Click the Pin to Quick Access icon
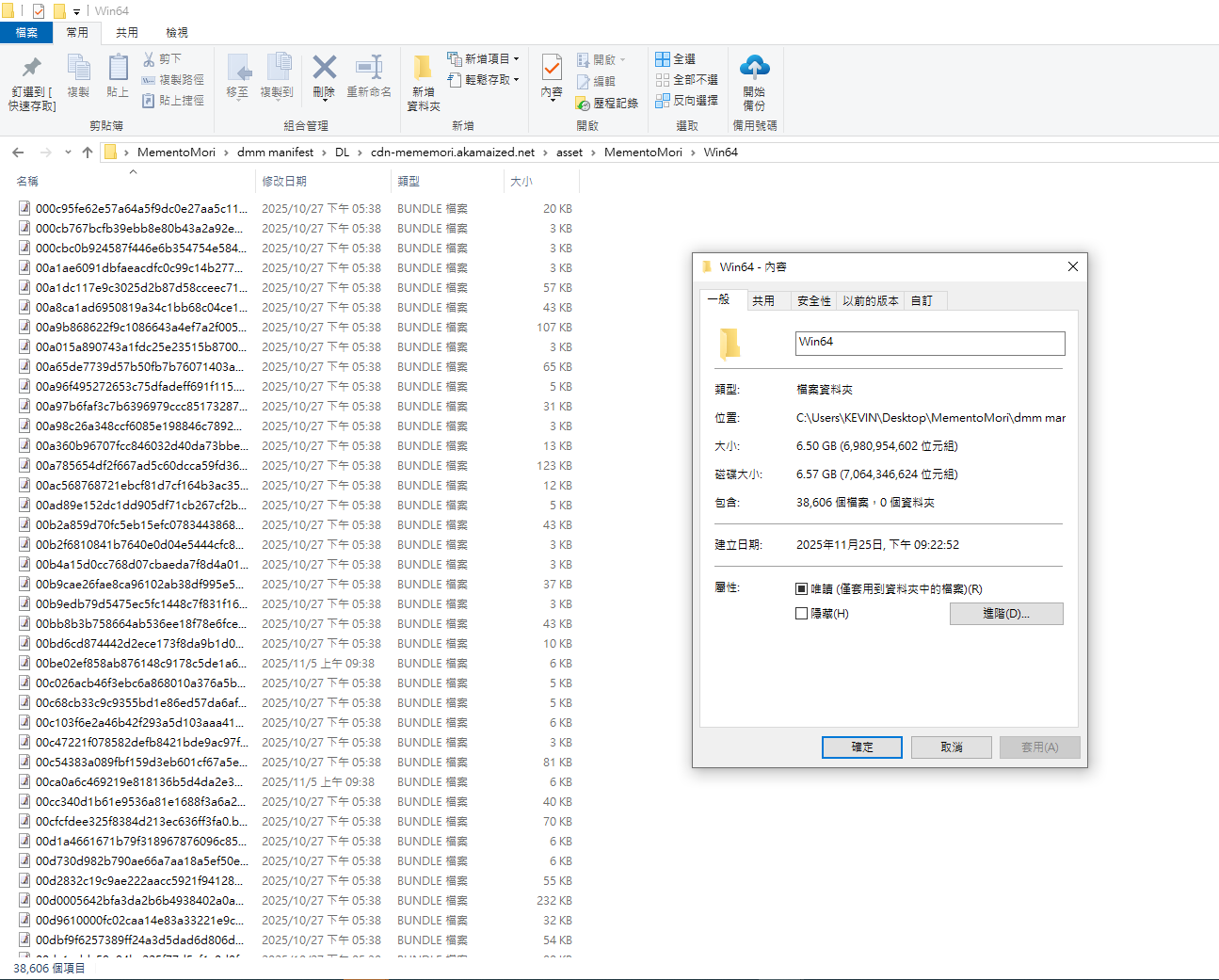 pos(31,68)
